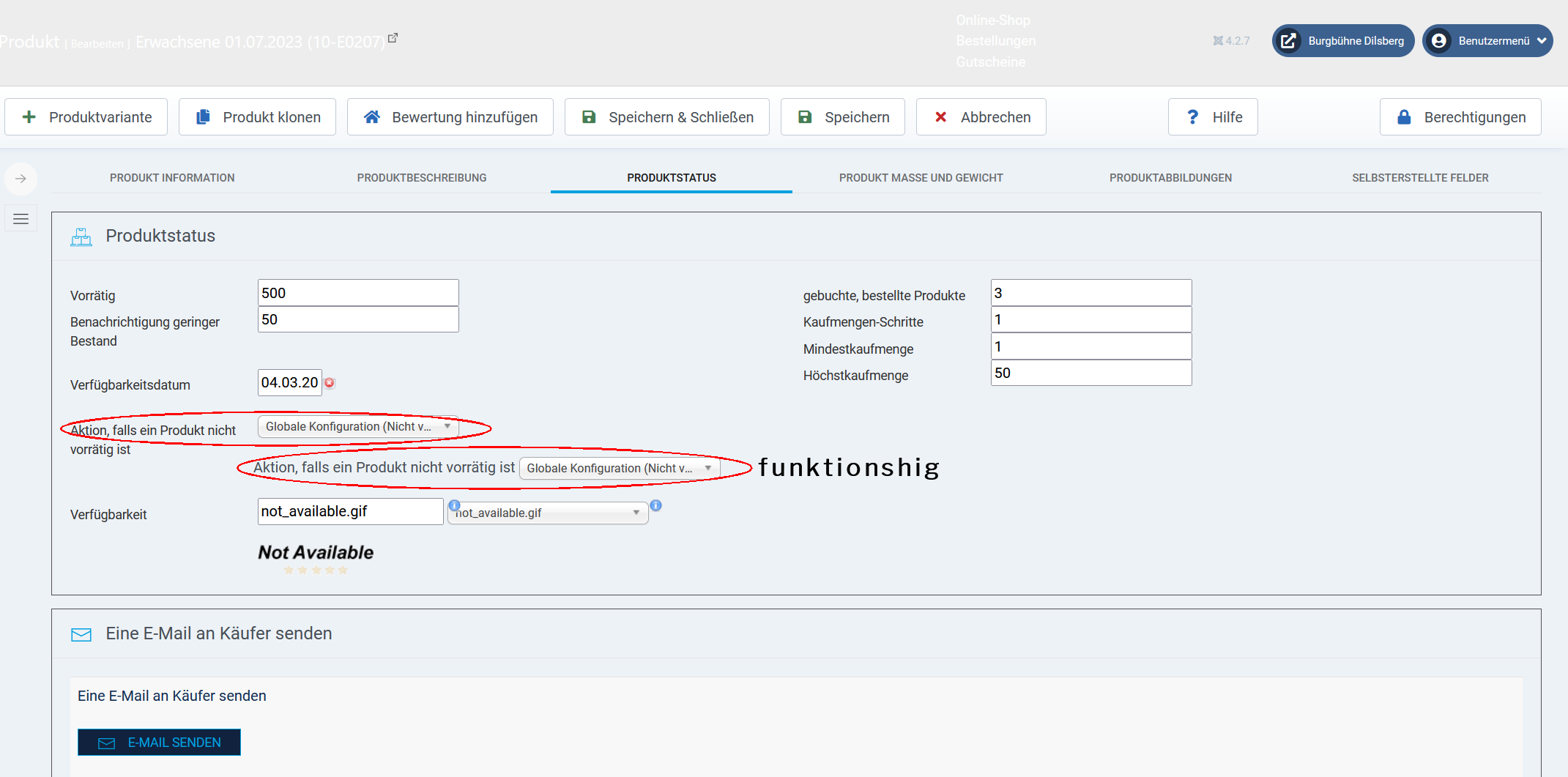
Task: Open Berechtigungen via the lock button
Action: 1460,117
